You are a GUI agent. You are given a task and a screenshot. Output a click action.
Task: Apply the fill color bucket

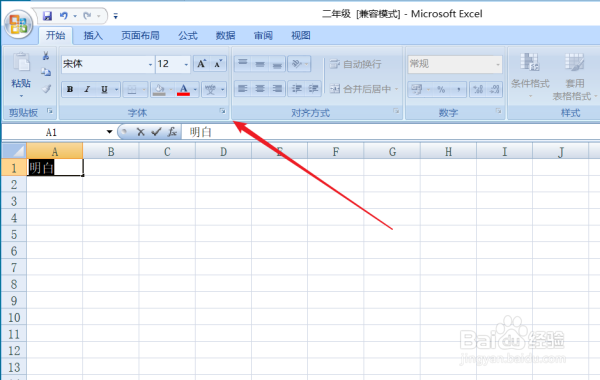click(159, 90)
